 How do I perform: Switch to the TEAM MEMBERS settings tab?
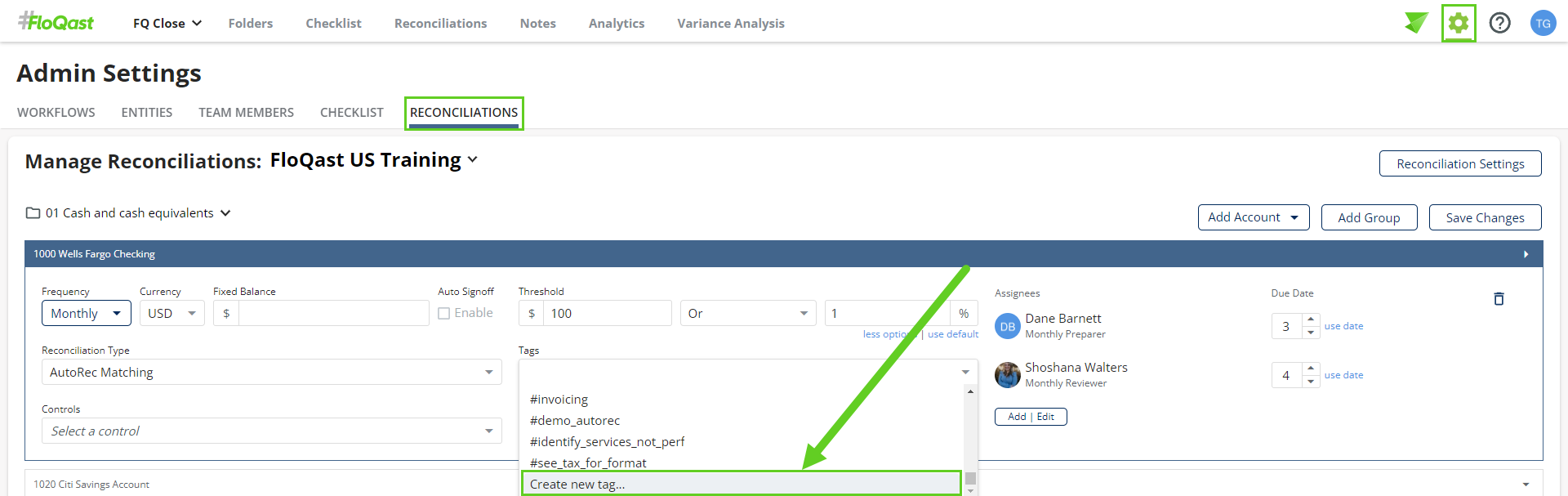click(x=247, y=113)
